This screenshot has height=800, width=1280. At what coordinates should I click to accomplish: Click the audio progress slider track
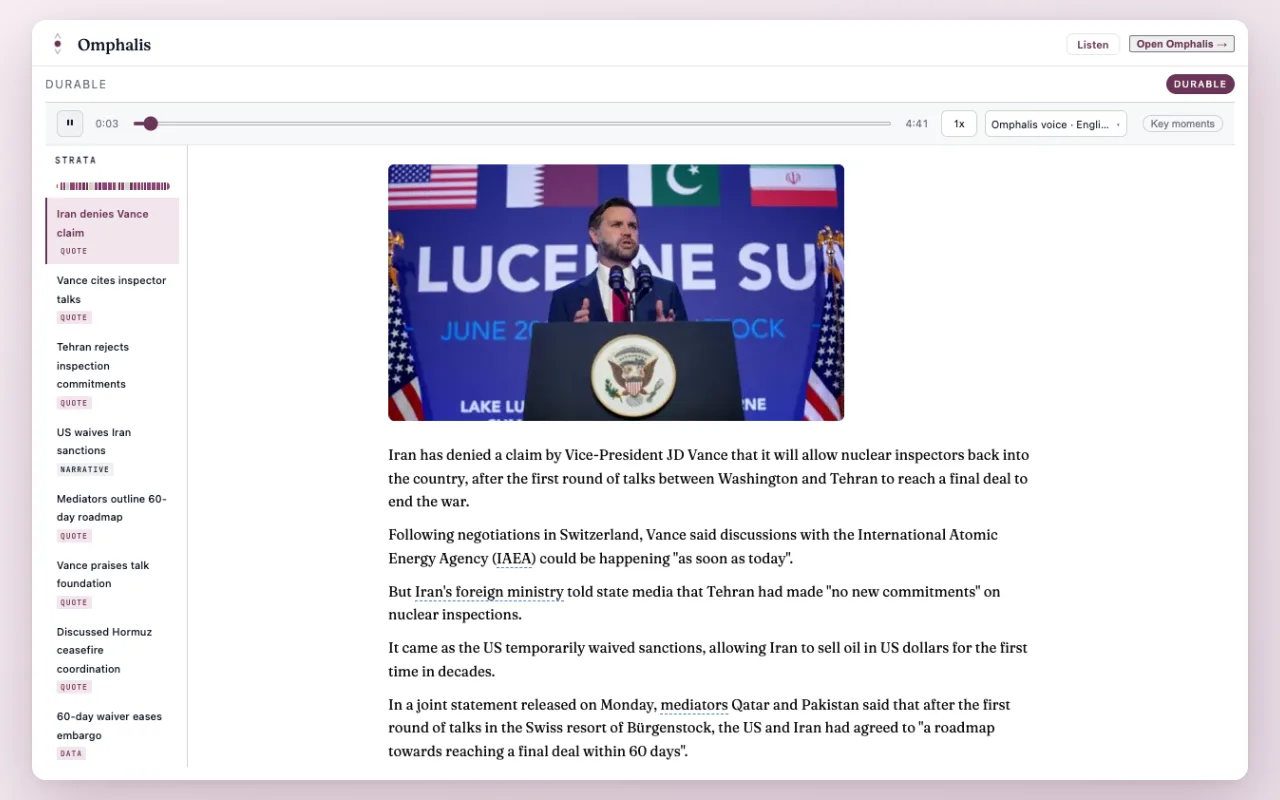tap(512, 124)
